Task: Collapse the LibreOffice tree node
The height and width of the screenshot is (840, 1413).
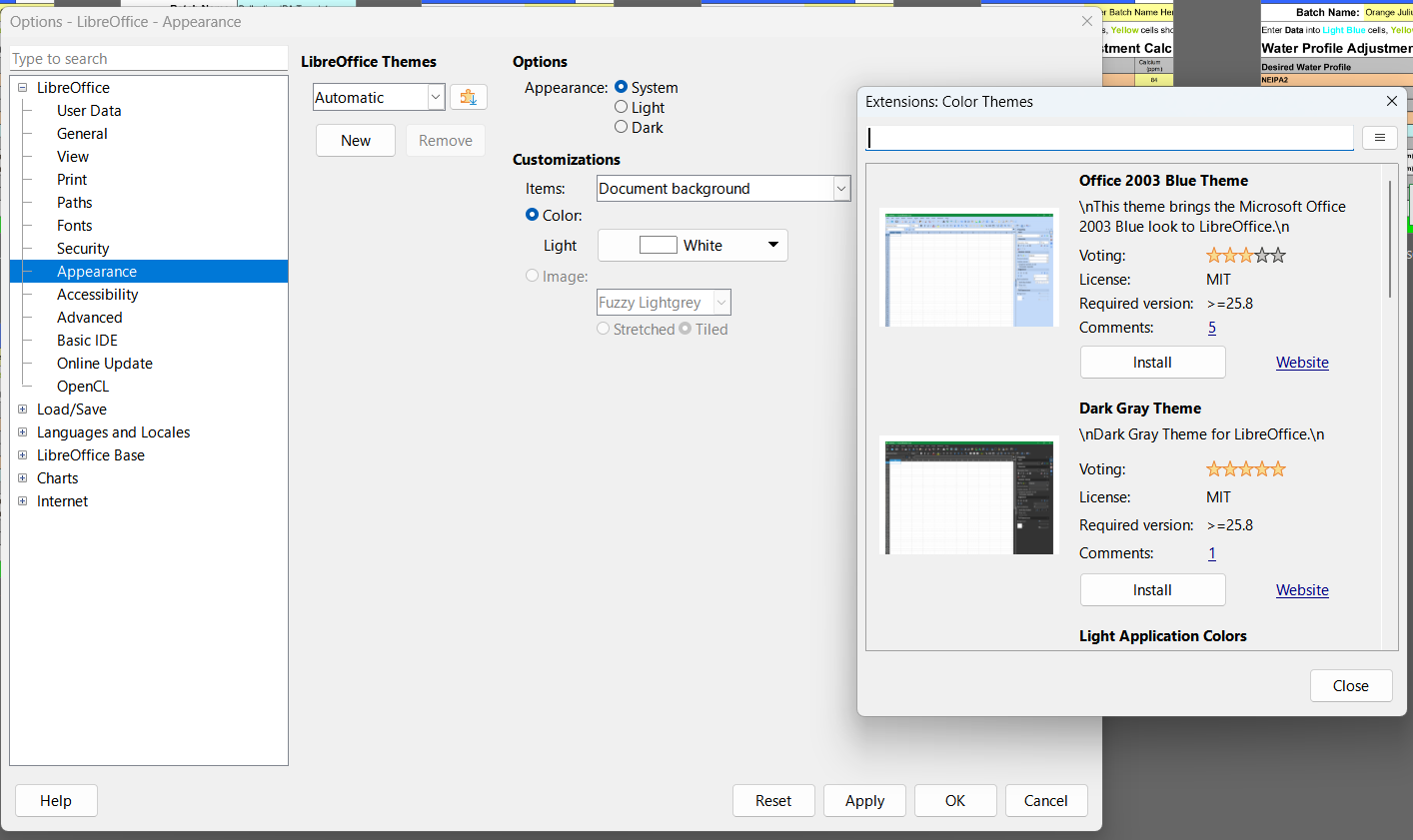Action: 22,88
